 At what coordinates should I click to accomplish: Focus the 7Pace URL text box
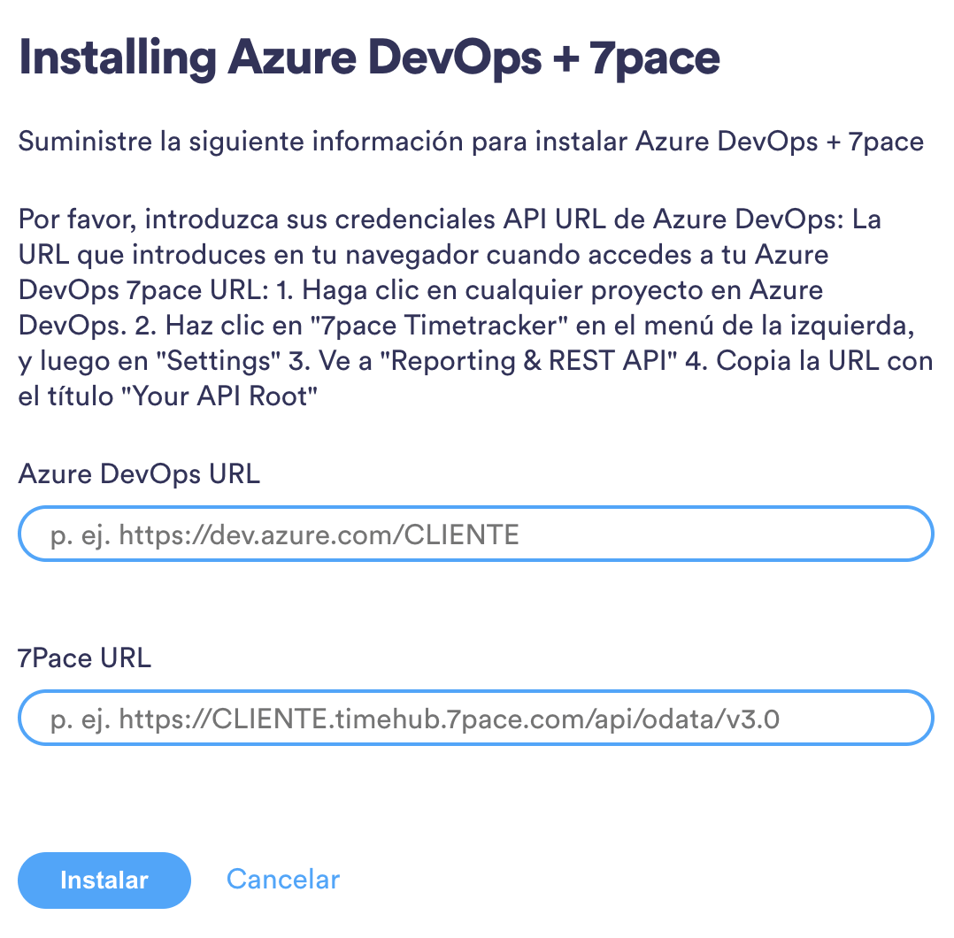pyautogui.click(x=476, y=718)
